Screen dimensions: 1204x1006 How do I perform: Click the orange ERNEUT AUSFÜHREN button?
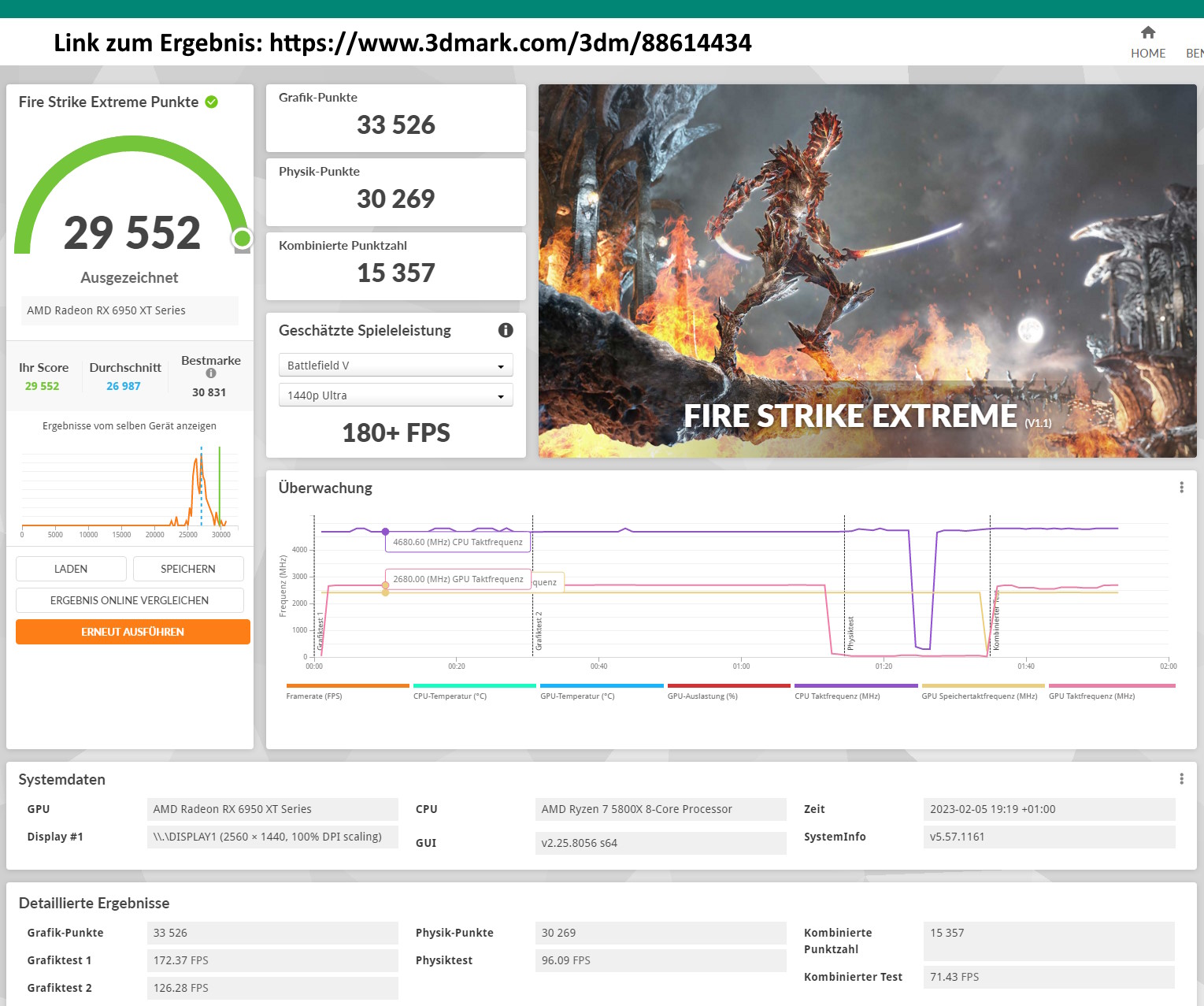[133, 632]
